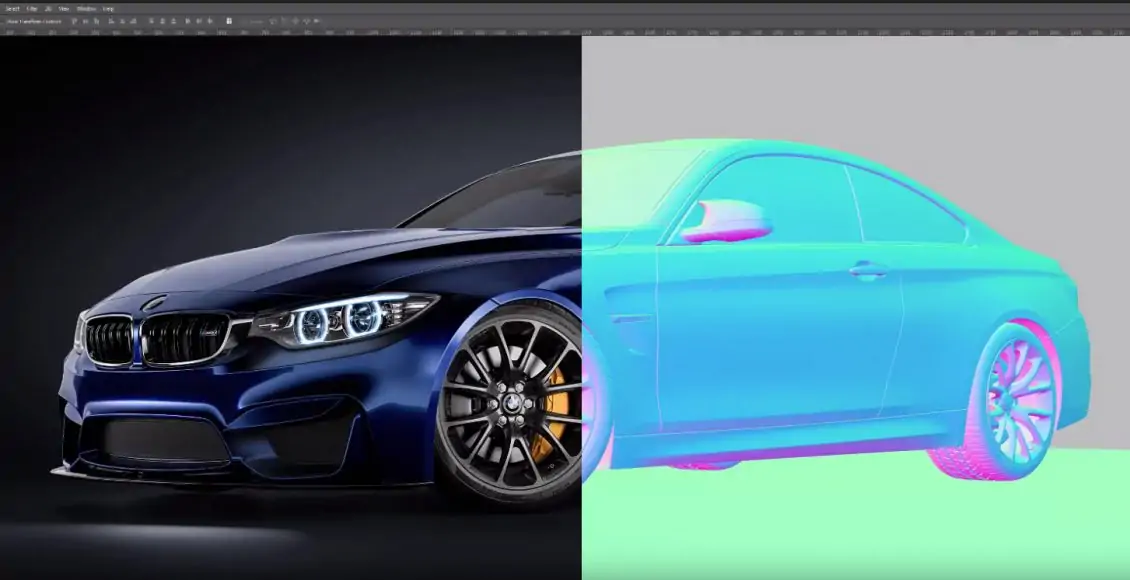Open the Select menu
1130x580 pixels.
13,8
